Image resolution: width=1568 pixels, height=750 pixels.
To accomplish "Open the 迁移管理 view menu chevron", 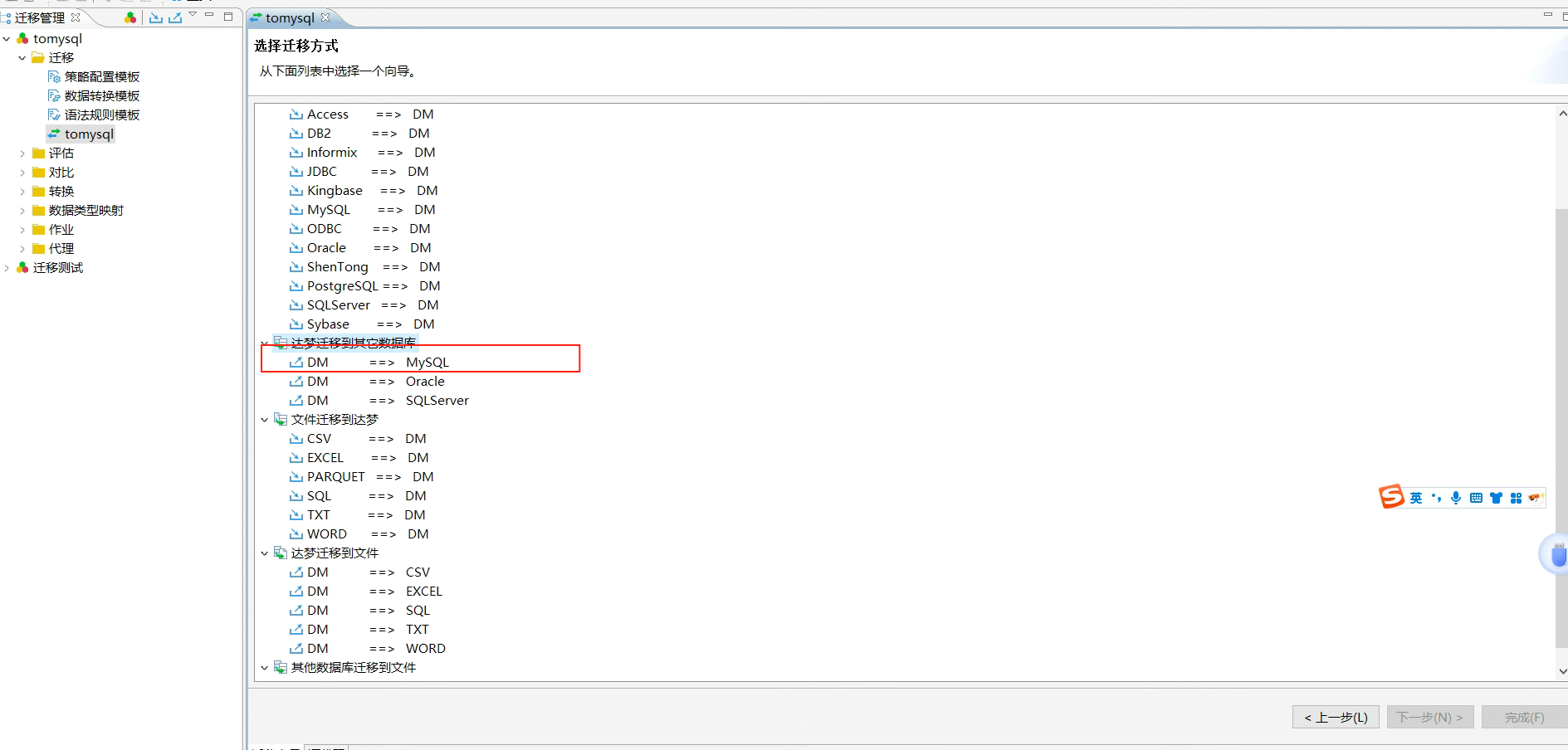I will coord(193,15).
